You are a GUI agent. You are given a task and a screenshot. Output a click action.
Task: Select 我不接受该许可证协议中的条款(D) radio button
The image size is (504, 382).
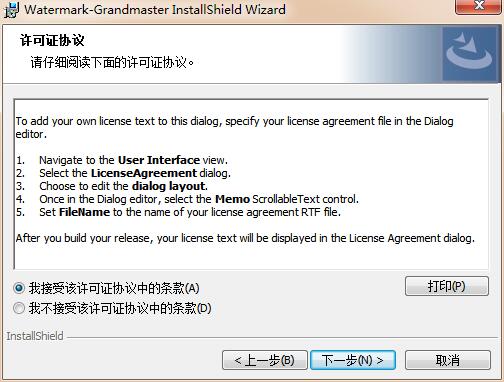pyautogui.click(x=19, y=308)
